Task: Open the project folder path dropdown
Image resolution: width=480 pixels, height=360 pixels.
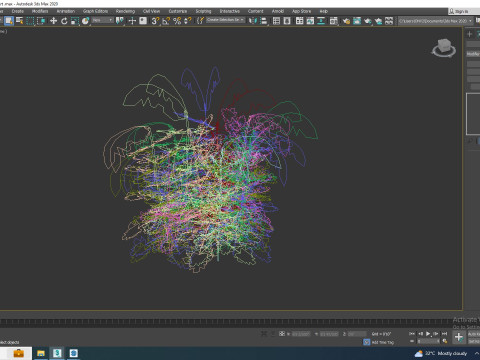Action: point(435,21)
